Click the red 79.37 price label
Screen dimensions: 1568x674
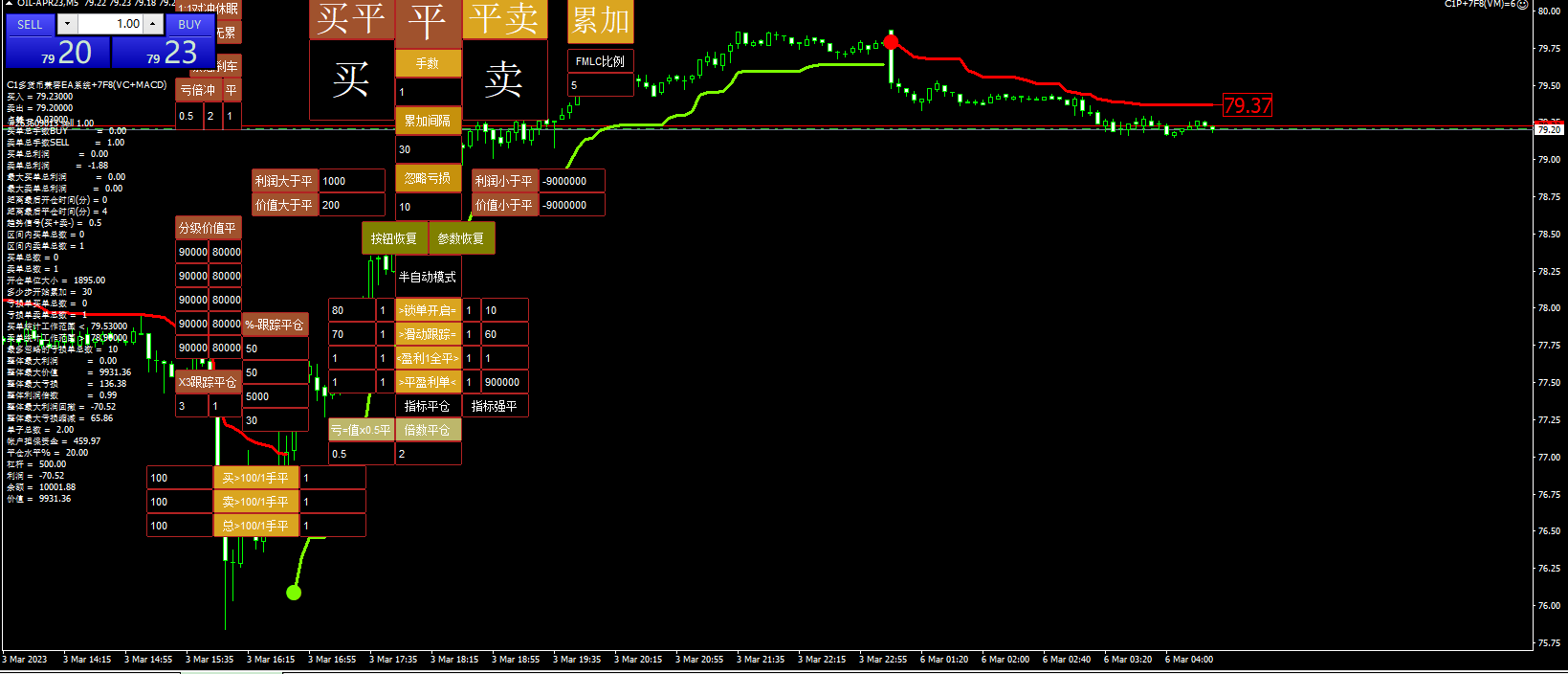pyautogui.click(x=1248, y=105)
